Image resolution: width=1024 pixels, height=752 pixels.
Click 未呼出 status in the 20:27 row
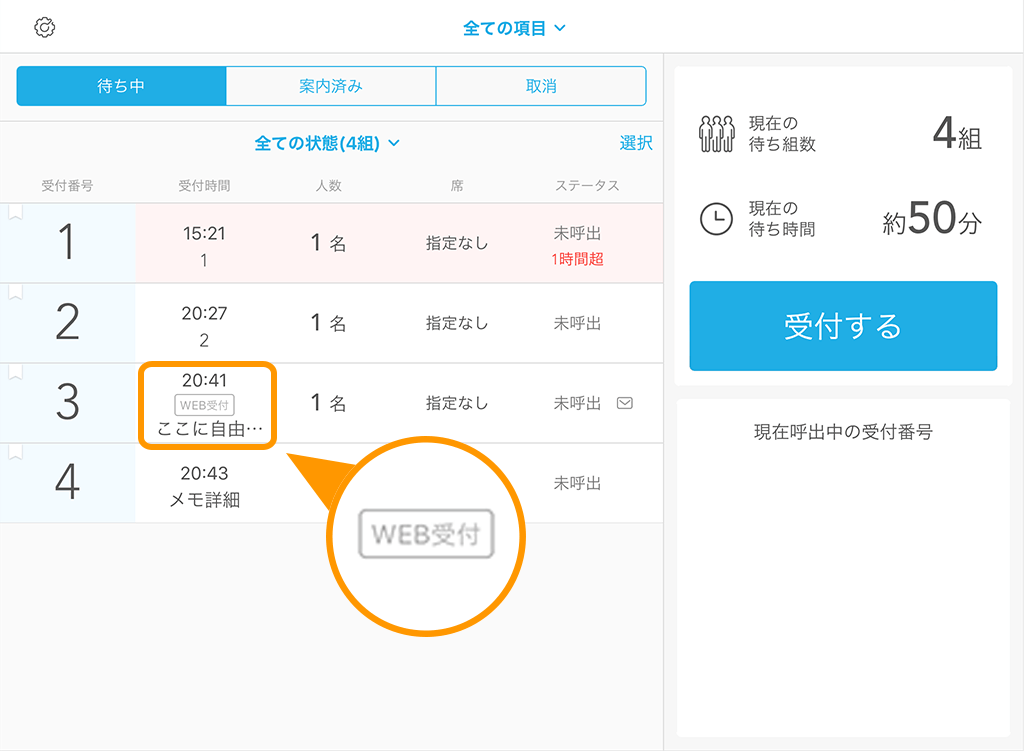tap(577, 323)
